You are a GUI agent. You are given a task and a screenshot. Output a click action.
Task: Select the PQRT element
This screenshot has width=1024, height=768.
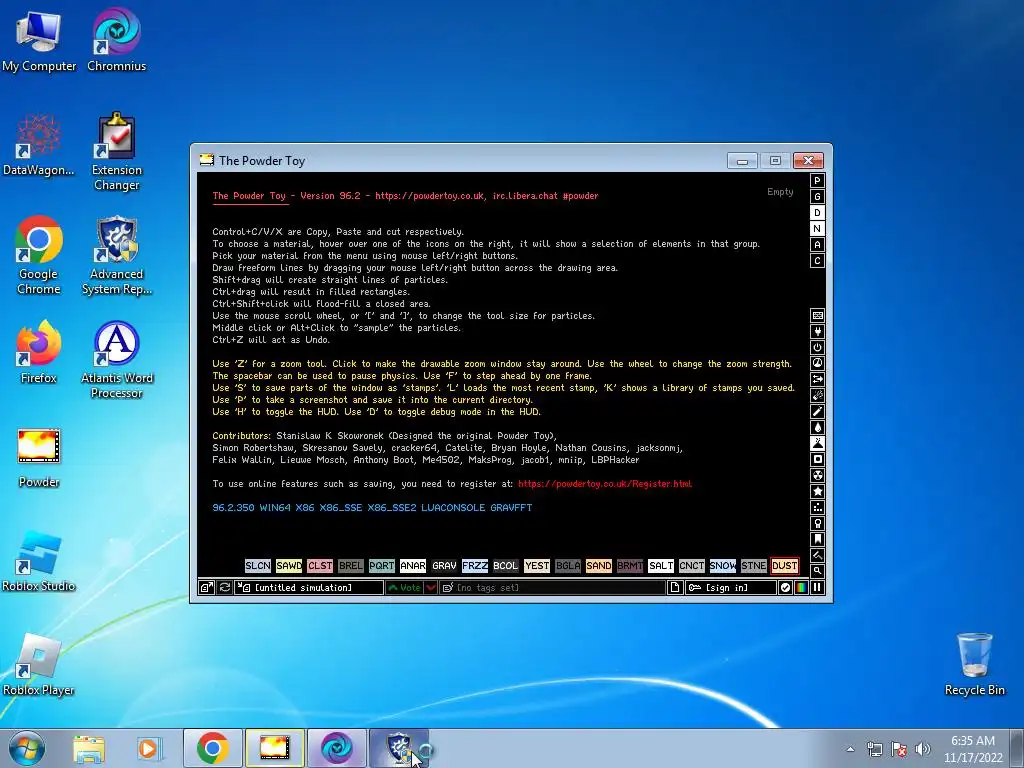(381, 566)
